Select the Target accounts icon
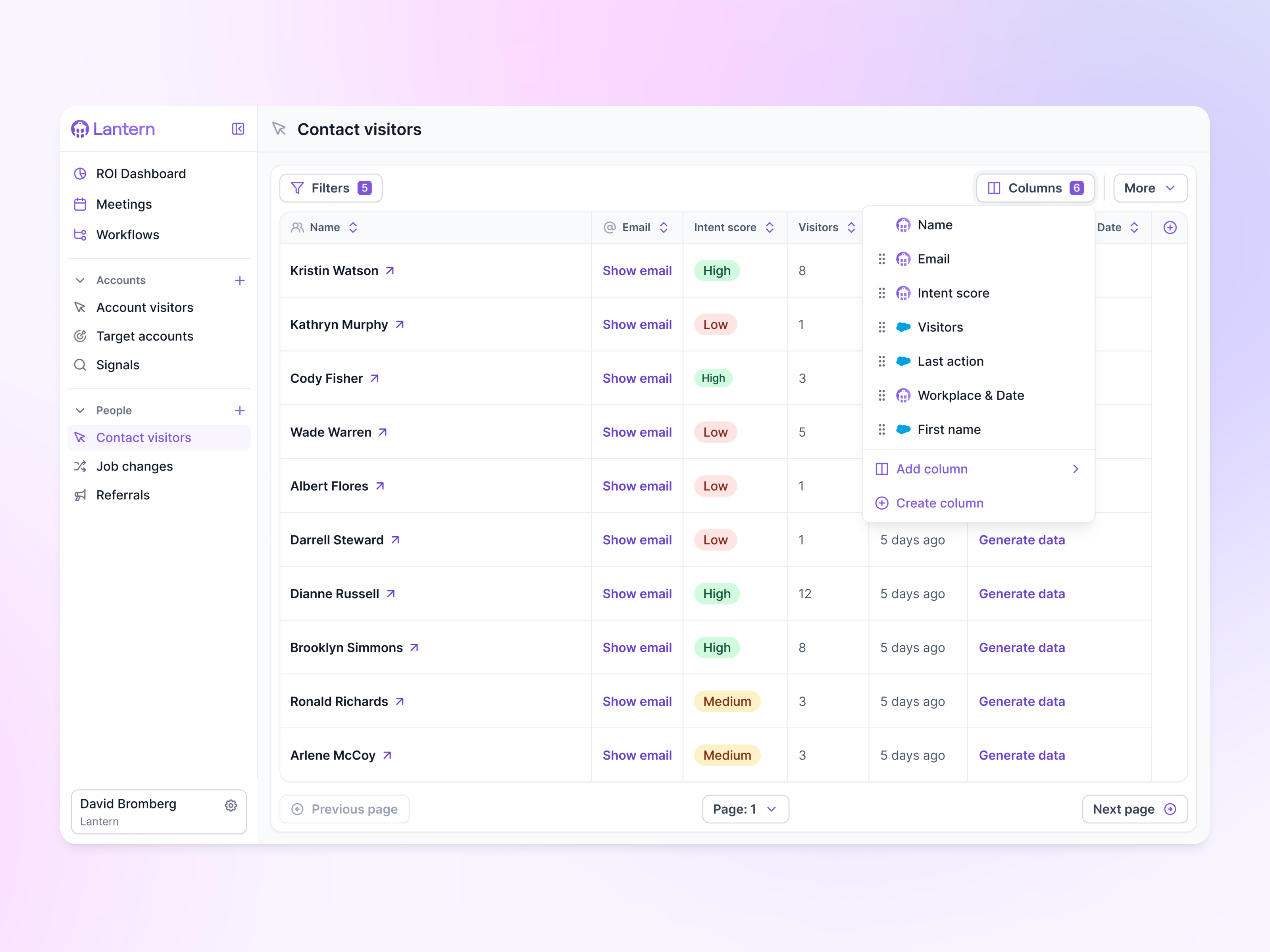1270x952 pixels. click(x=81, y=336)
